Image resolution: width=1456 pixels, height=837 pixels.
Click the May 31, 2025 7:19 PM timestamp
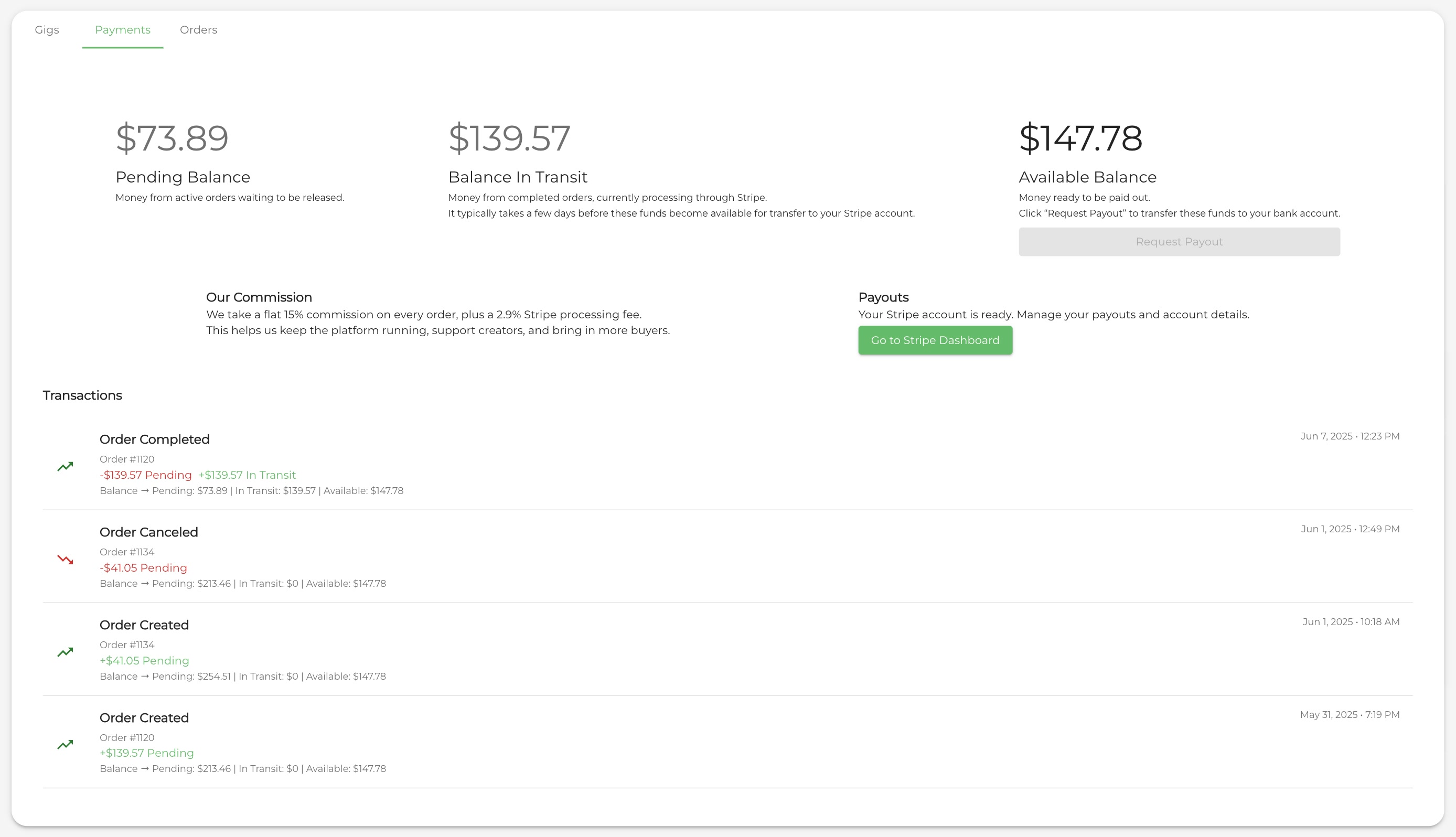coord(1349,715)
